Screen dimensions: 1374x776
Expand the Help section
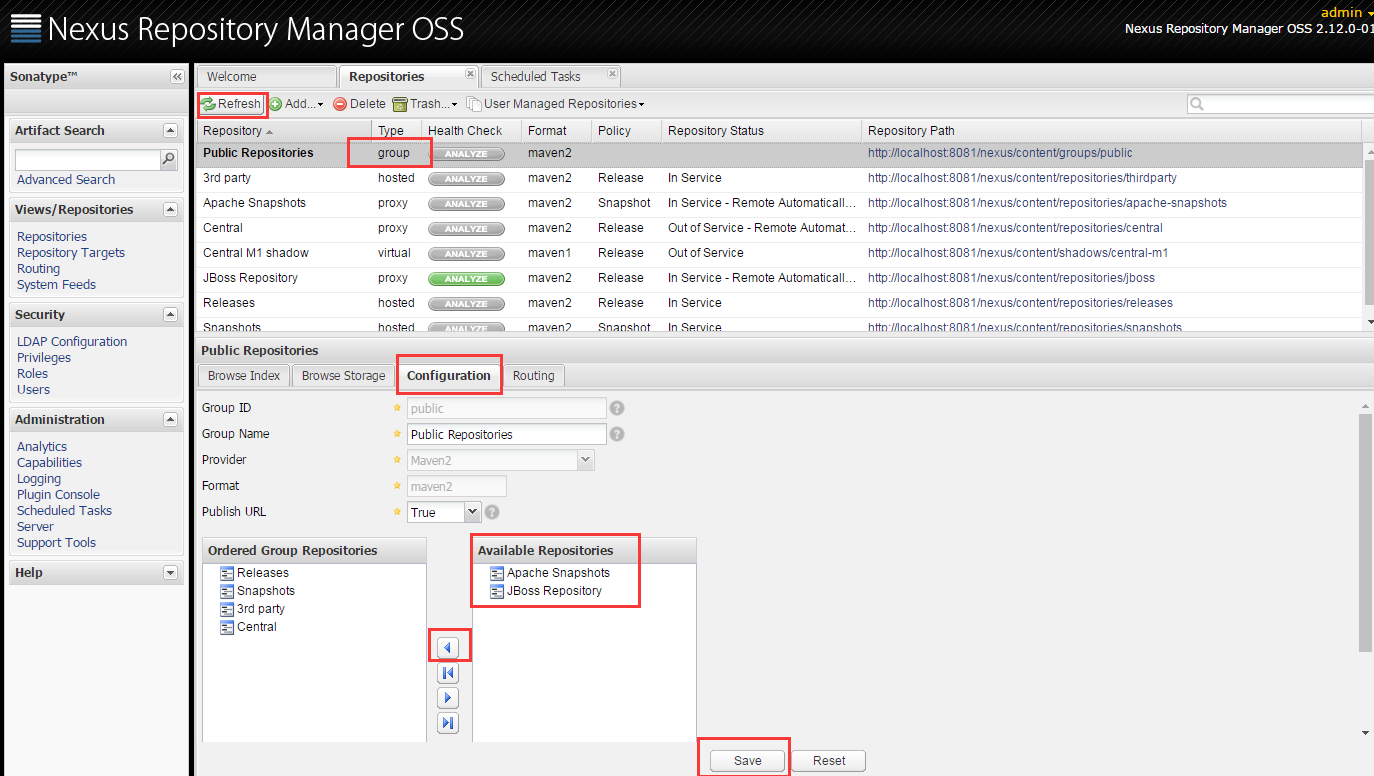(x=170, y=573)
